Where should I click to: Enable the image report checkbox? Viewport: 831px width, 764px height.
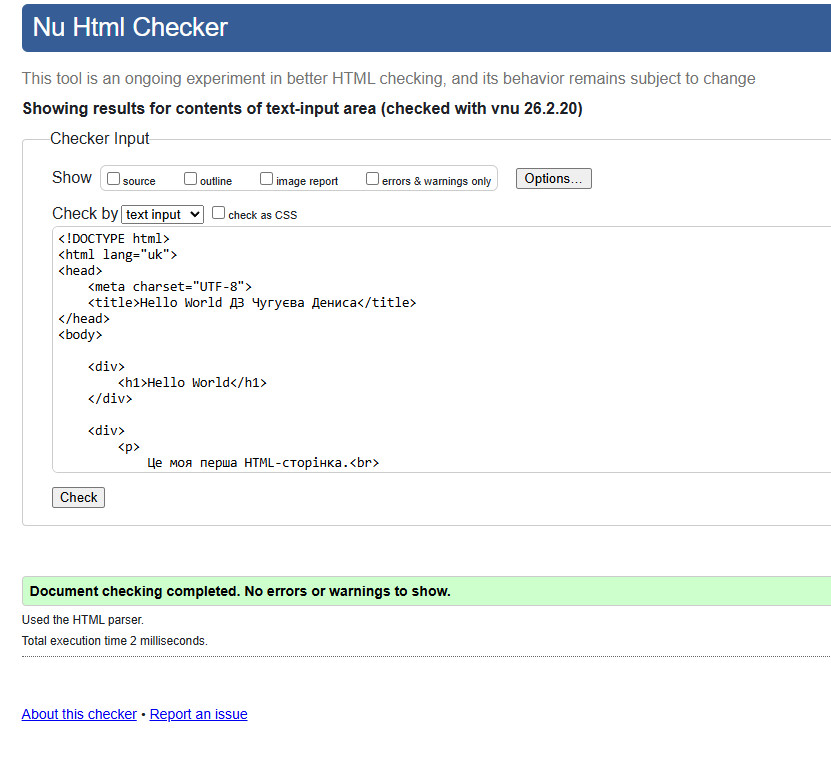click(x=266, y=179)
